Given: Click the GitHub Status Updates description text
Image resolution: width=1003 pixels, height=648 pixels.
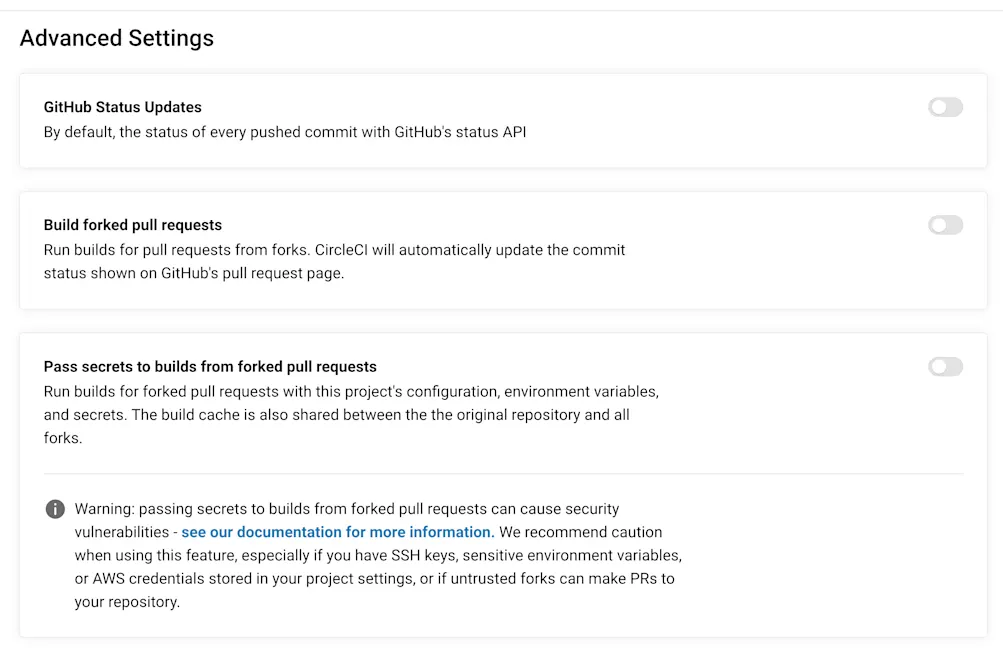Looking at the screenshot, I should [x=285, y=131].
